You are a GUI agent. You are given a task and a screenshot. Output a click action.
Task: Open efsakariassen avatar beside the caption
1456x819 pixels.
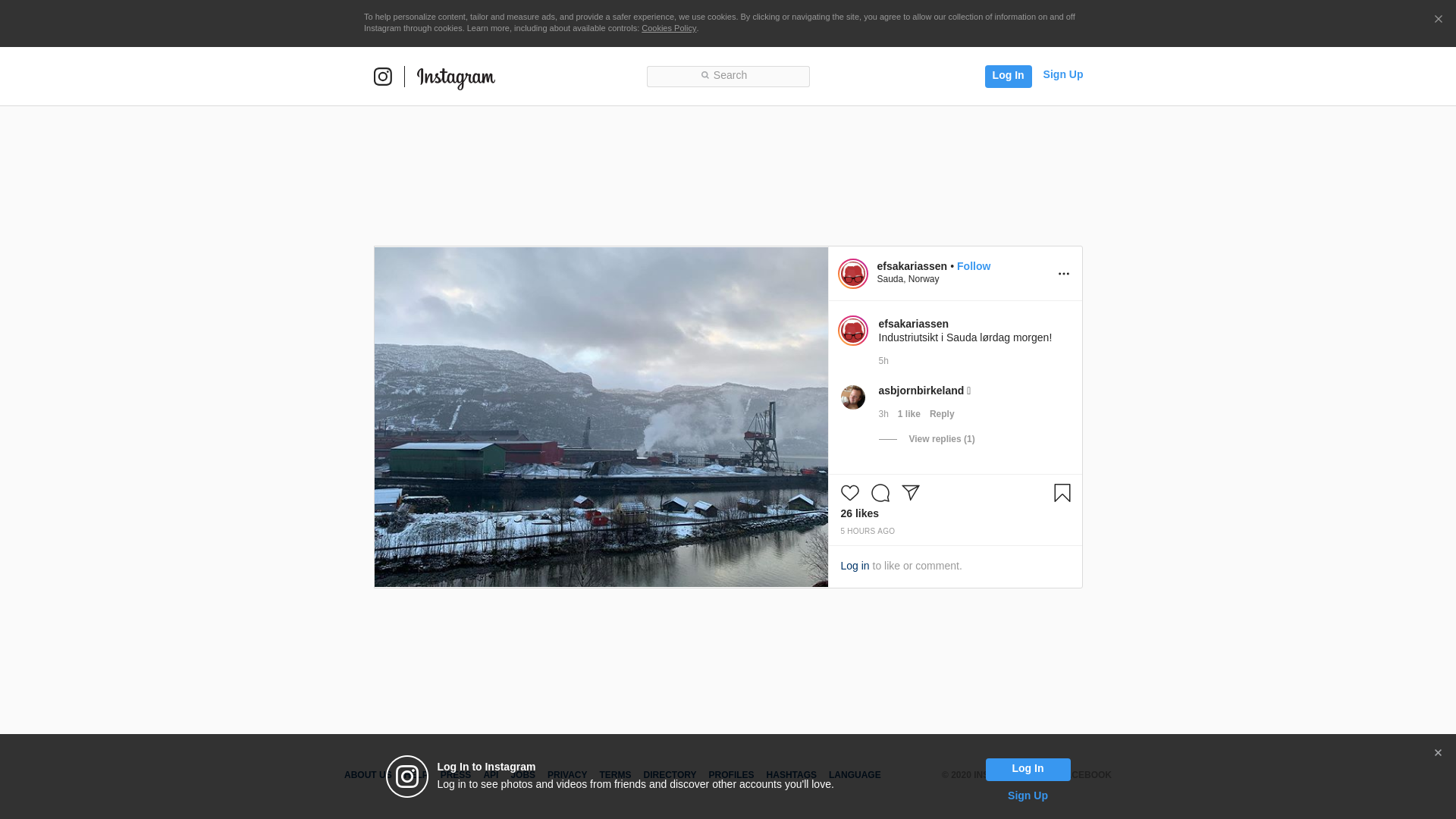coord(853,331)
